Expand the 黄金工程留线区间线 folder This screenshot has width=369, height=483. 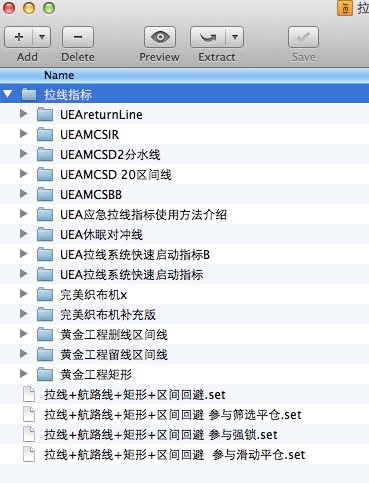[23, 354]
